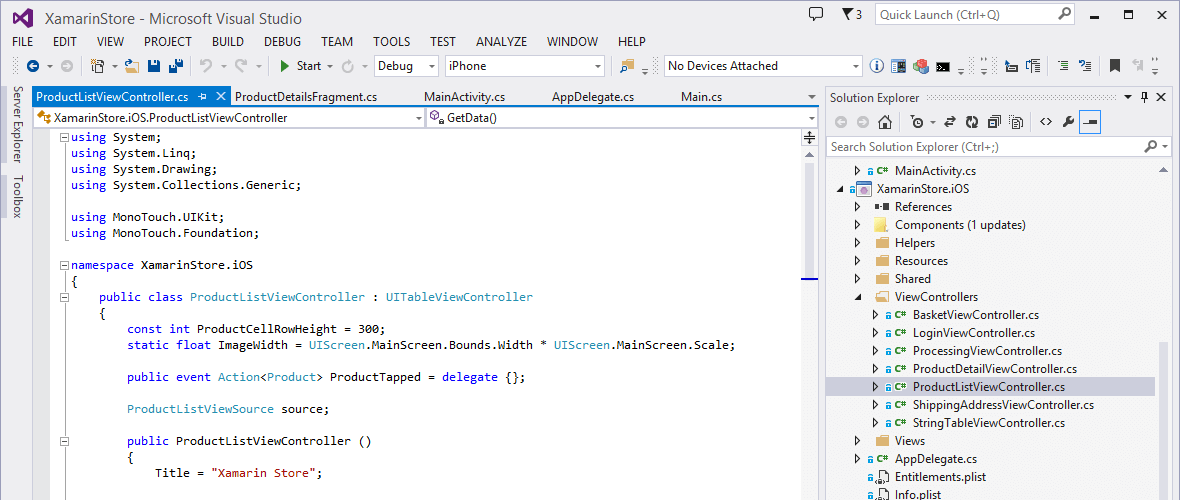Click the Navigate Backward arrow icon
Screen dimensions: 1180x500
tap(33, 66)
